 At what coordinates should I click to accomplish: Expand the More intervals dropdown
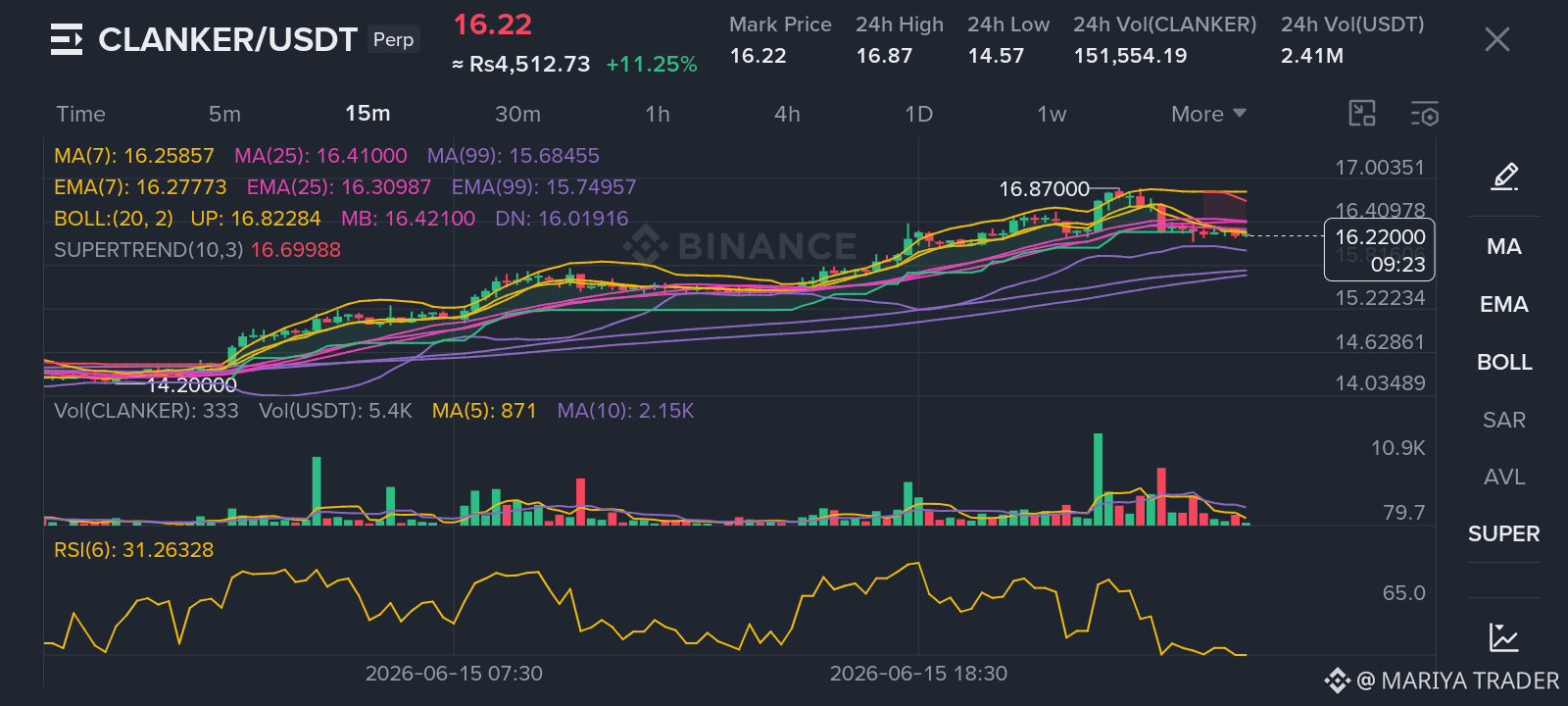click(x=1208, y=114)
